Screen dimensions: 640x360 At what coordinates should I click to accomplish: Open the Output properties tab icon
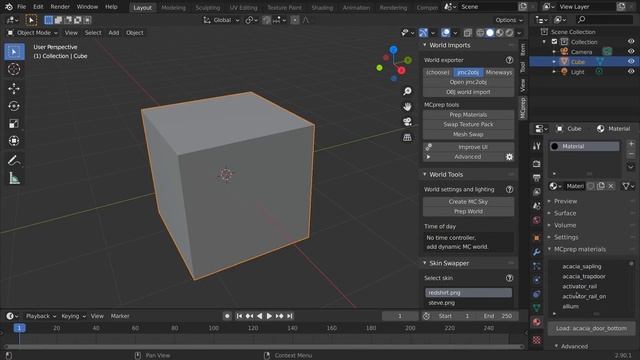[537, 178]
